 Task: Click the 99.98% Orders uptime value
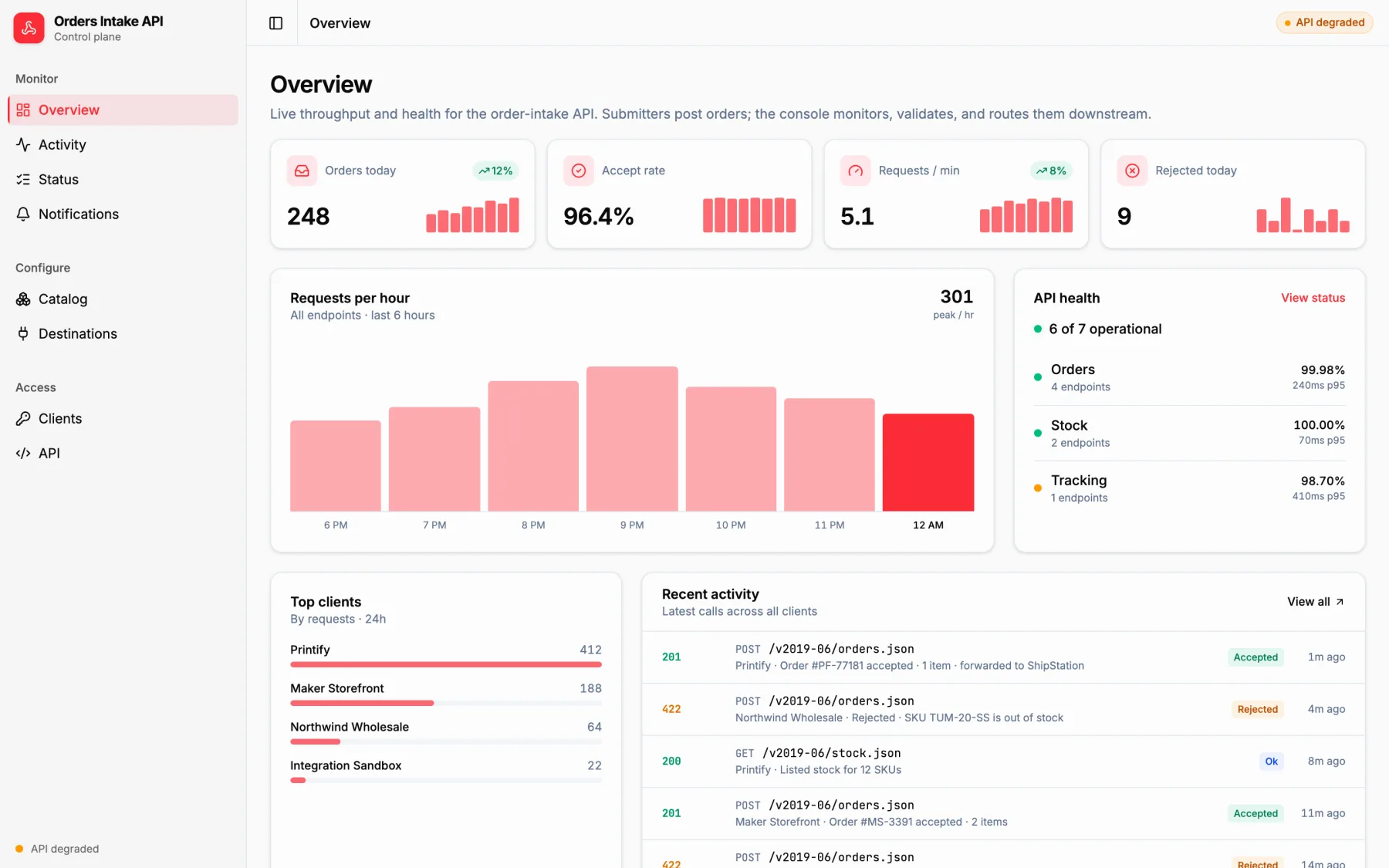coord(1323,370)
